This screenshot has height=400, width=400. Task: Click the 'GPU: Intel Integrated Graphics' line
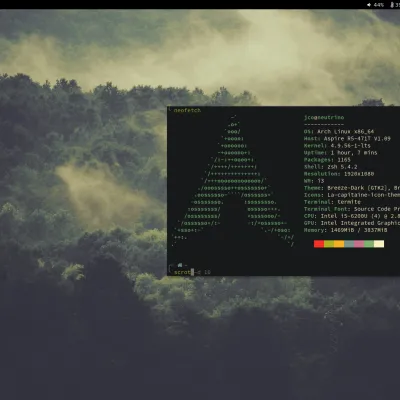[352, 223]
